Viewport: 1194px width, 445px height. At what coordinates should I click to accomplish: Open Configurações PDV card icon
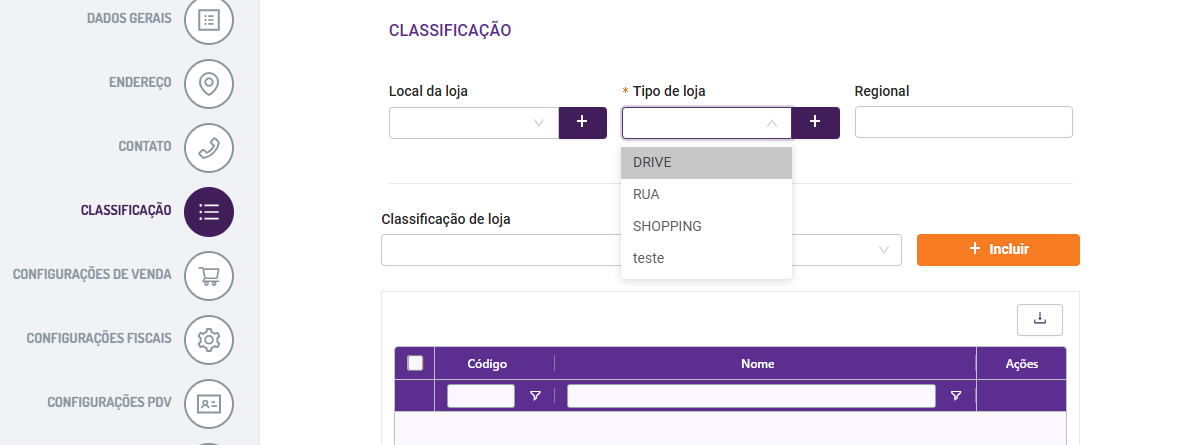tap(209, 404)
